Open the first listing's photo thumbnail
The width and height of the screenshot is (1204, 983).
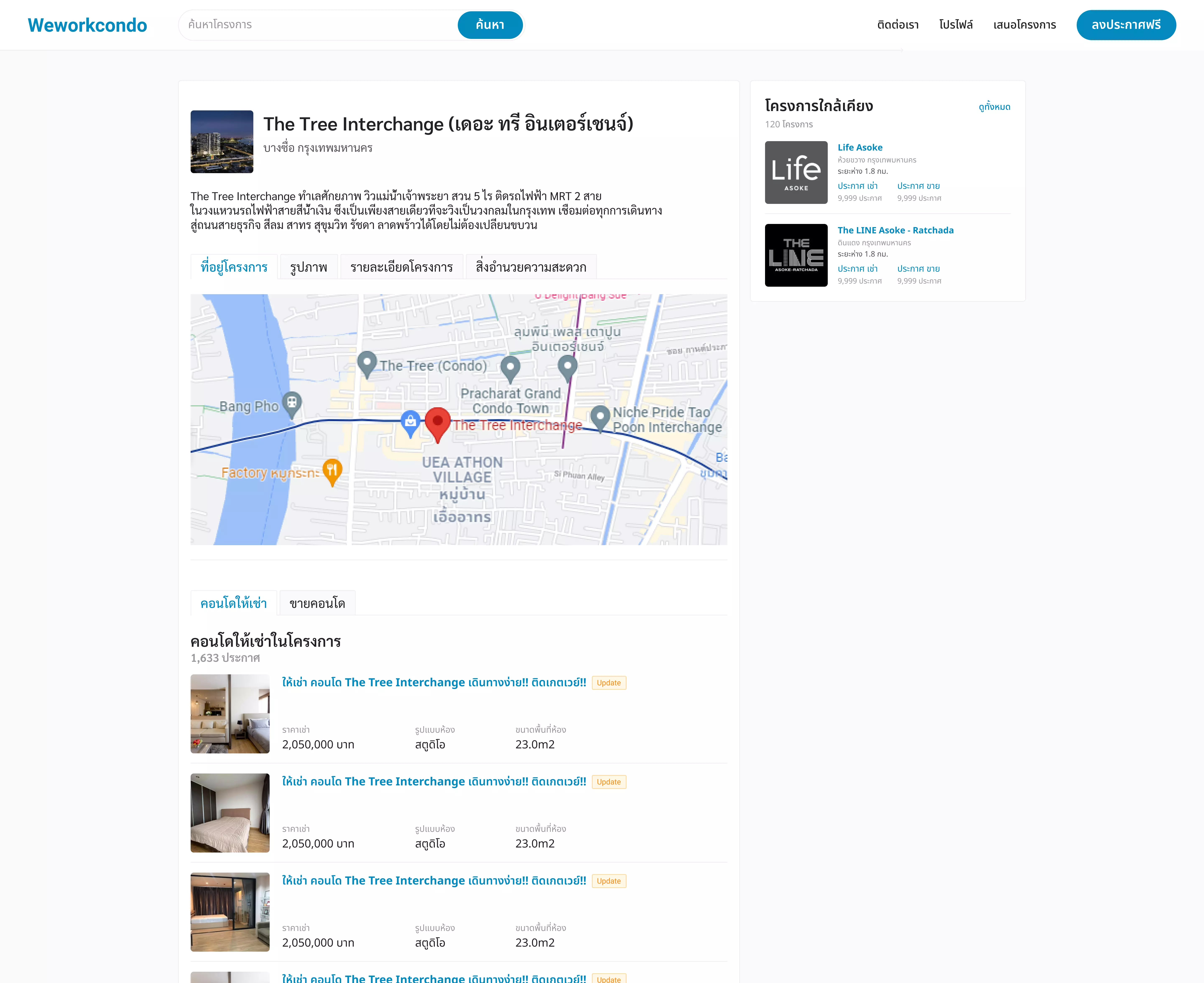[230, 714]
